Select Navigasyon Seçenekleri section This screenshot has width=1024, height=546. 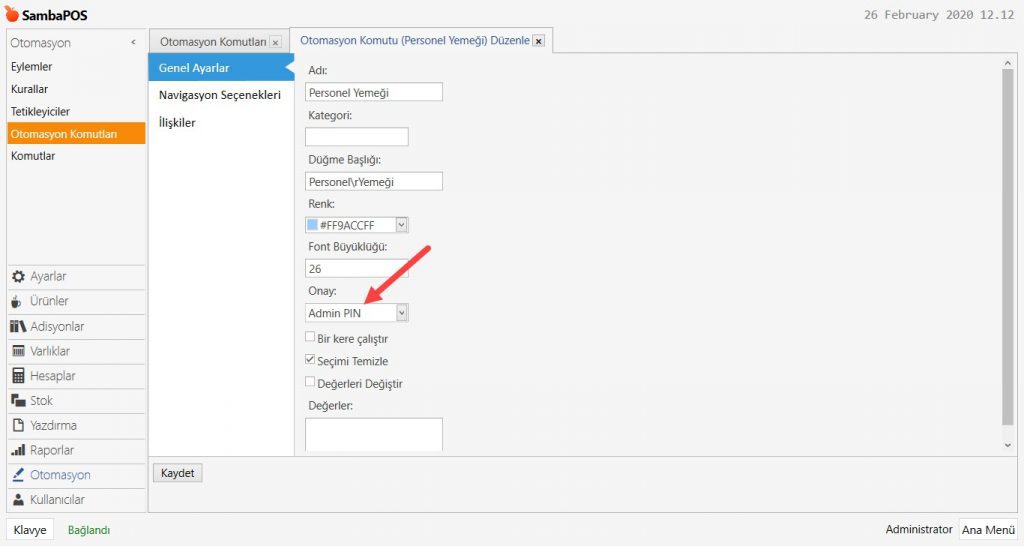point(219,95)
